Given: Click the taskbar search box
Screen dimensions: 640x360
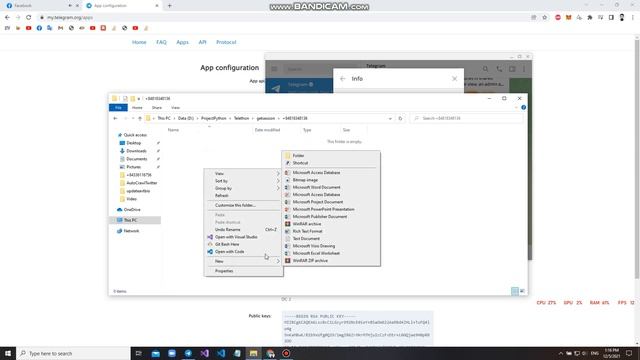Looking at the screenshot, I should (73, 353).
